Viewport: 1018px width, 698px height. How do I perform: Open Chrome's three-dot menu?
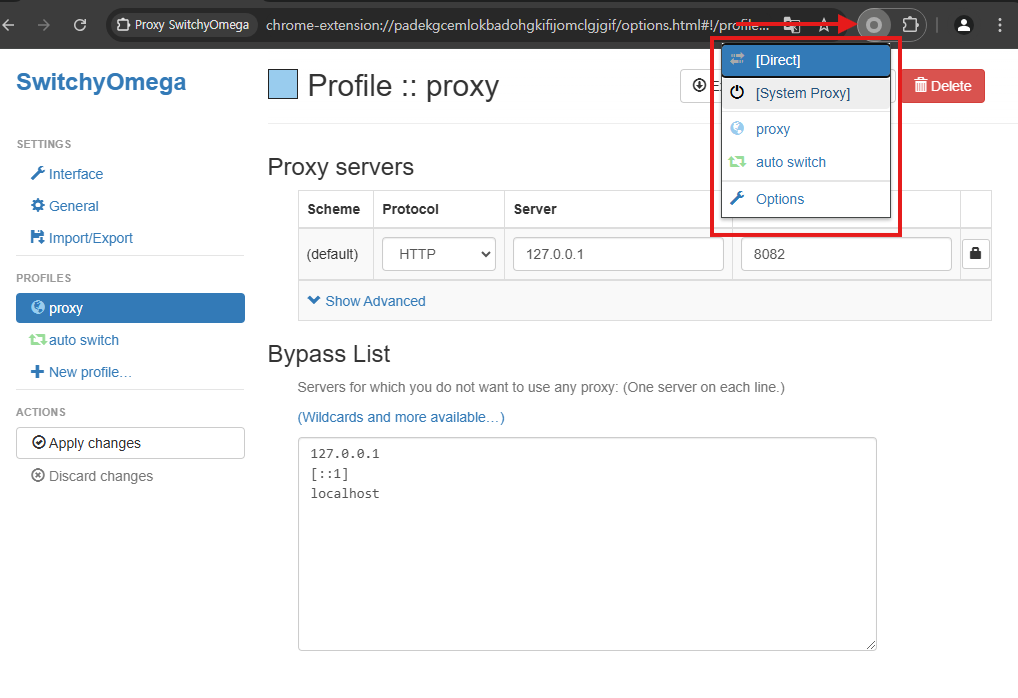1000,25
